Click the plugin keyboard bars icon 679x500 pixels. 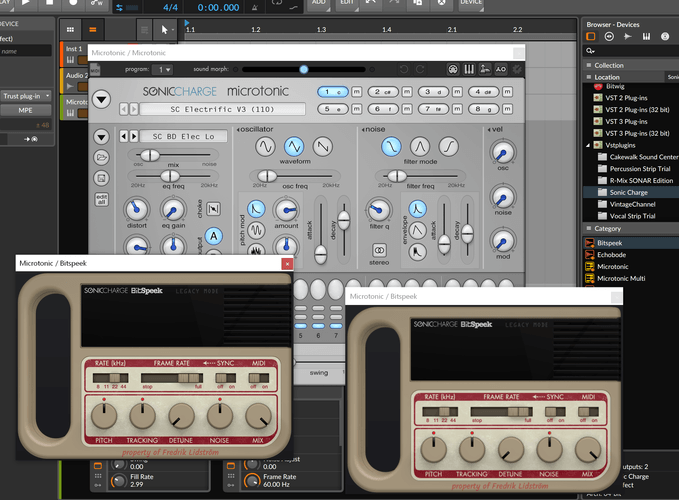[x=469, y=69]
